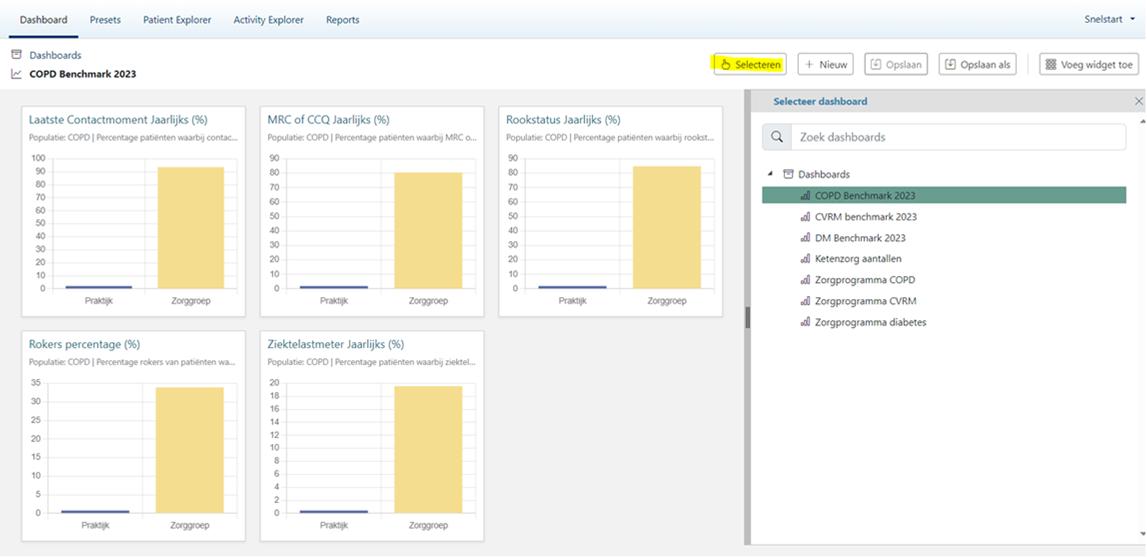
Task: Click the search magnifier icon
Action: coord(777,137)
